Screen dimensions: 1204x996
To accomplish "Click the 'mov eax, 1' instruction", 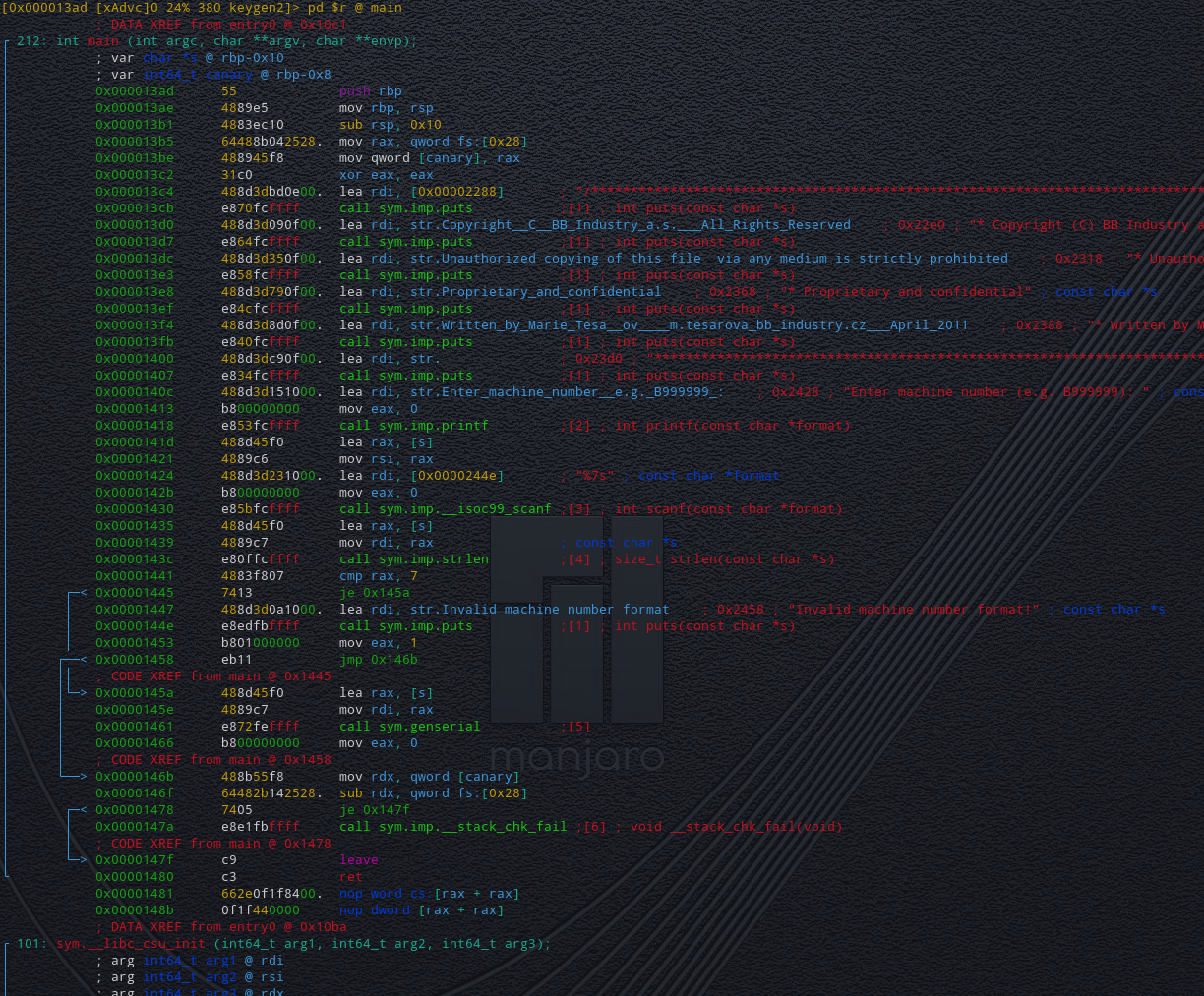I will pyautogui.click(x=379, y=643).
